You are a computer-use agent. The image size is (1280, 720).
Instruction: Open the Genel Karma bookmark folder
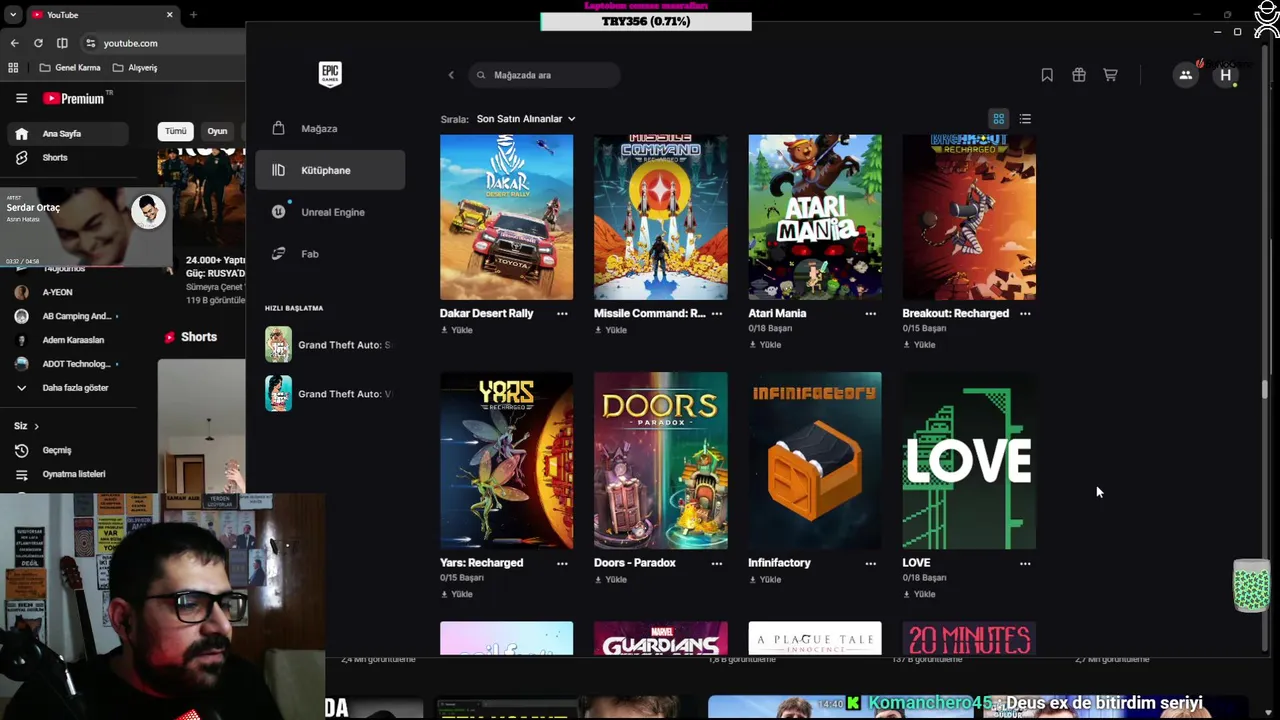pyautogui.click(x=70, y=68)
